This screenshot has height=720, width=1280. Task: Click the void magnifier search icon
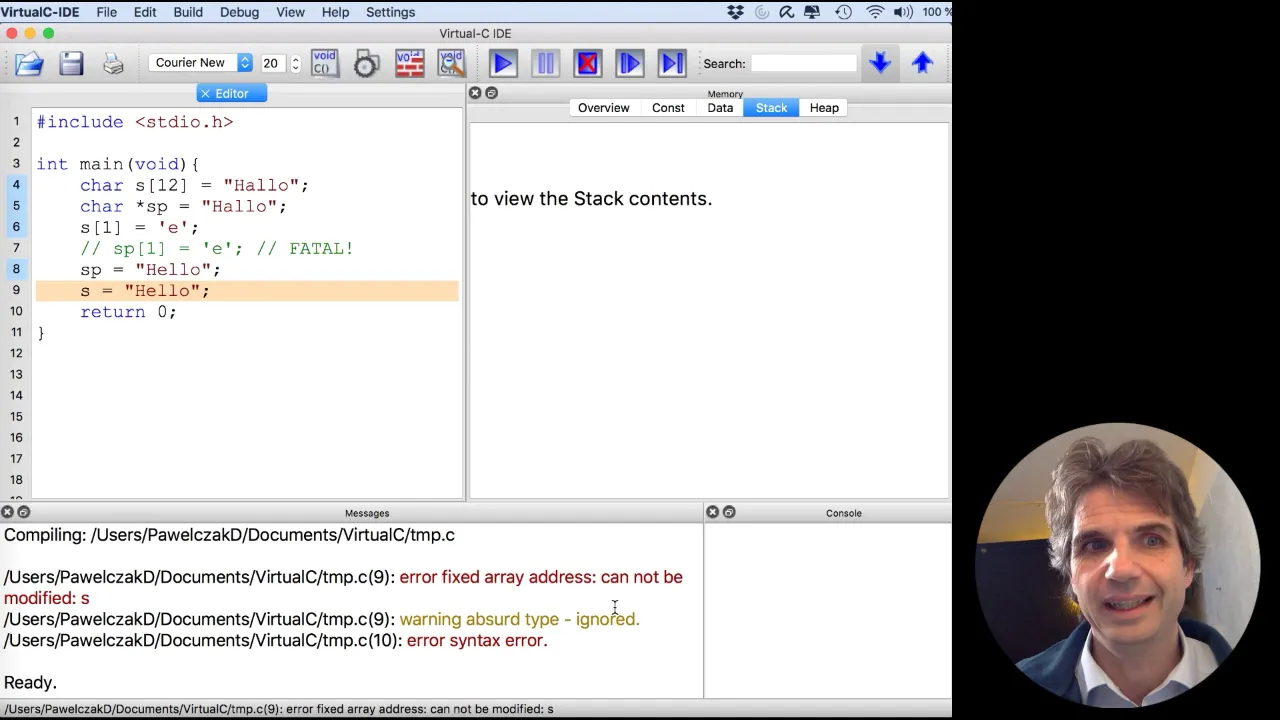coord(451,63)
